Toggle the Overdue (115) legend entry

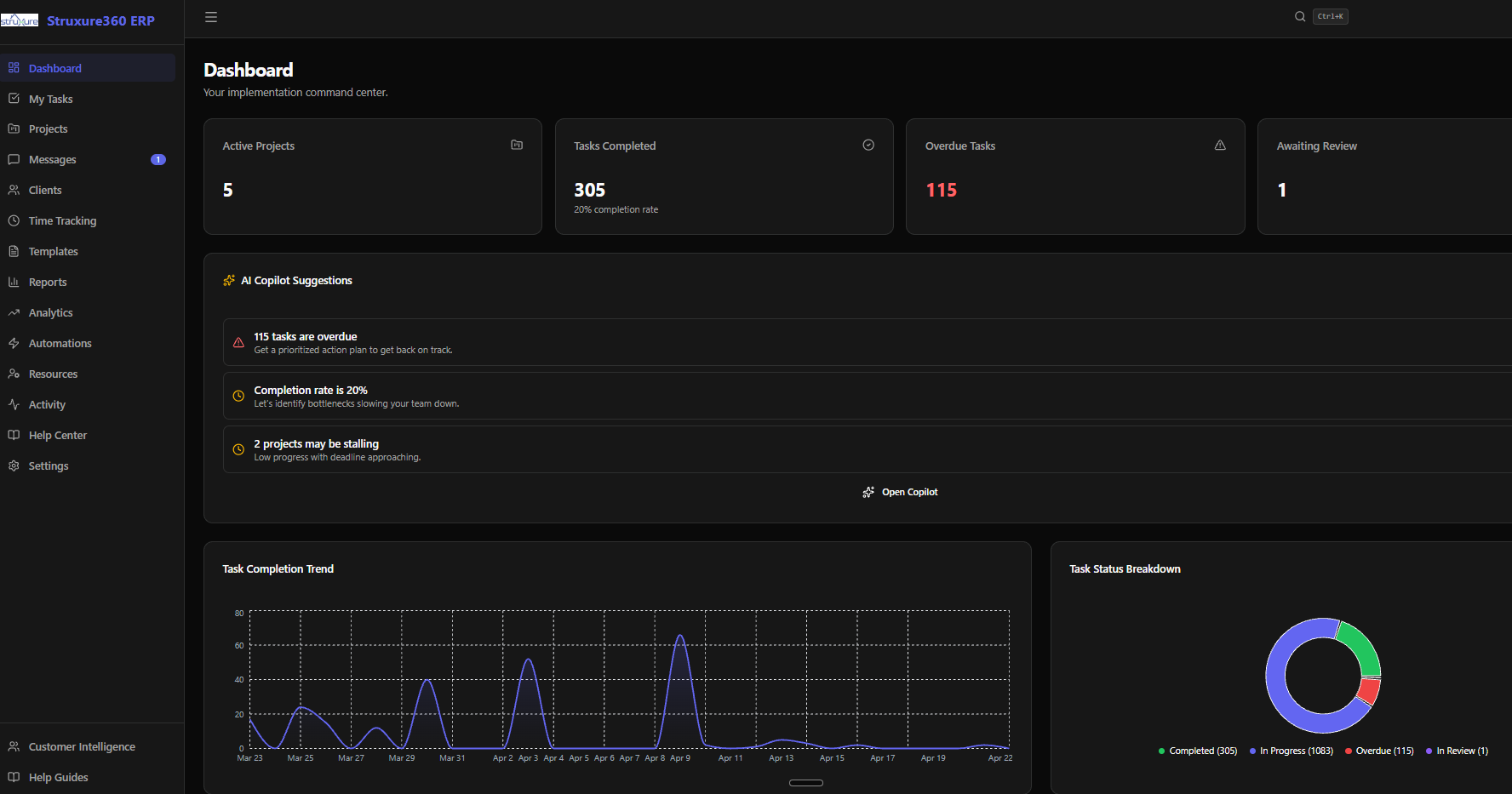coord(1379,751)
